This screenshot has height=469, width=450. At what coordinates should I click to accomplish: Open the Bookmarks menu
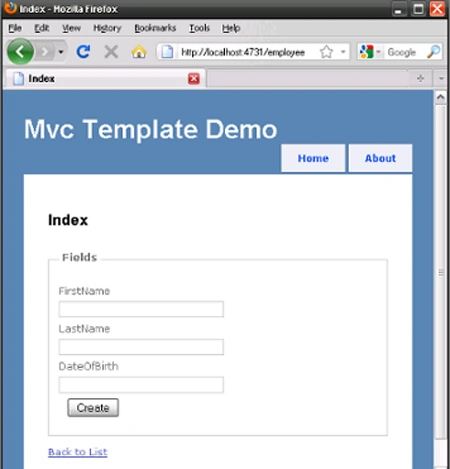(155, 28)
